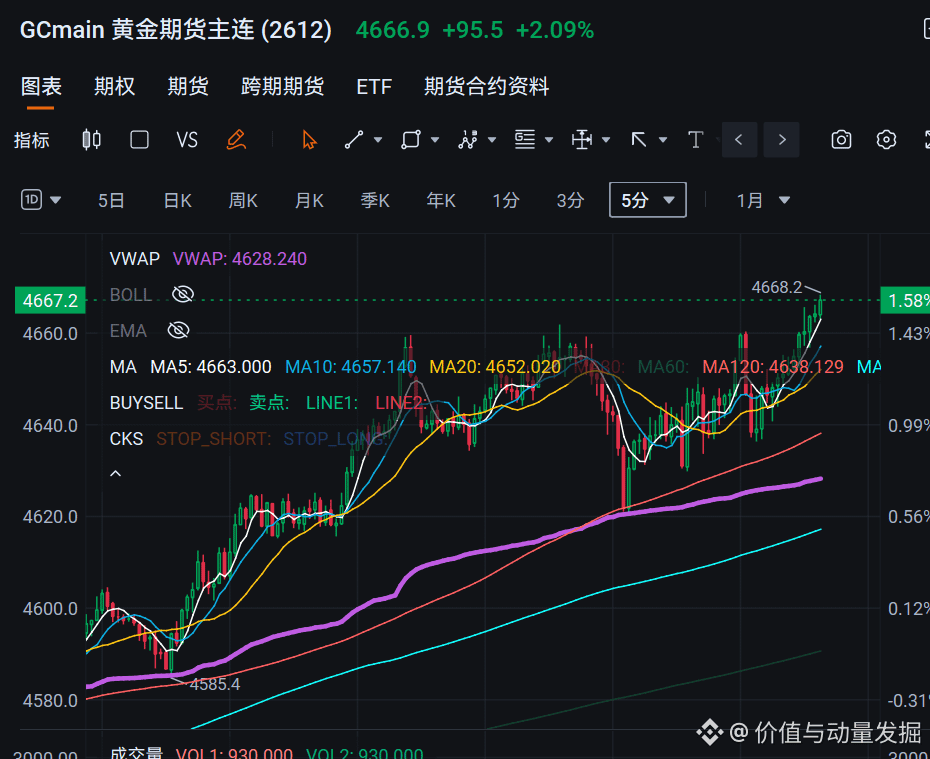Expand the wave pattern dropdown arrow
The height and width of the screenshot is (759, 930).
coord(492,140)
